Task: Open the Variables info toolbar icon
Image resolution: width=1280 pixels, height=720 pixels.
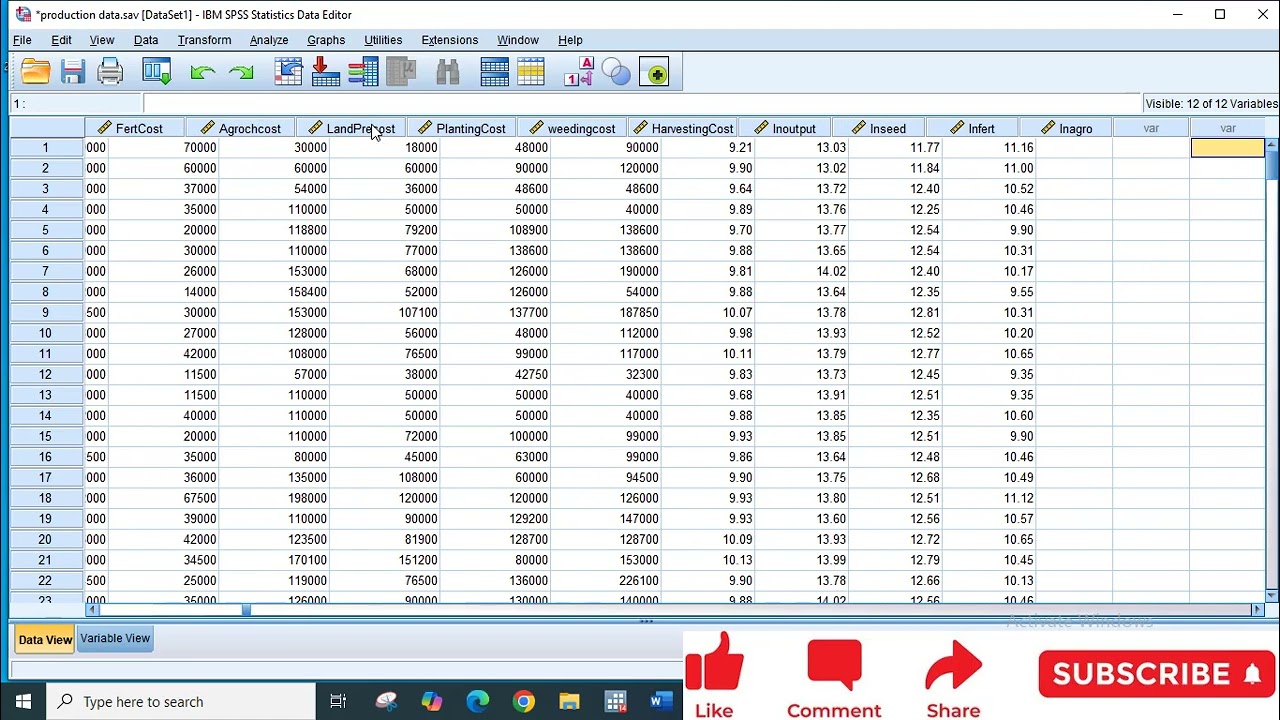Action: [x=363, y=72]
